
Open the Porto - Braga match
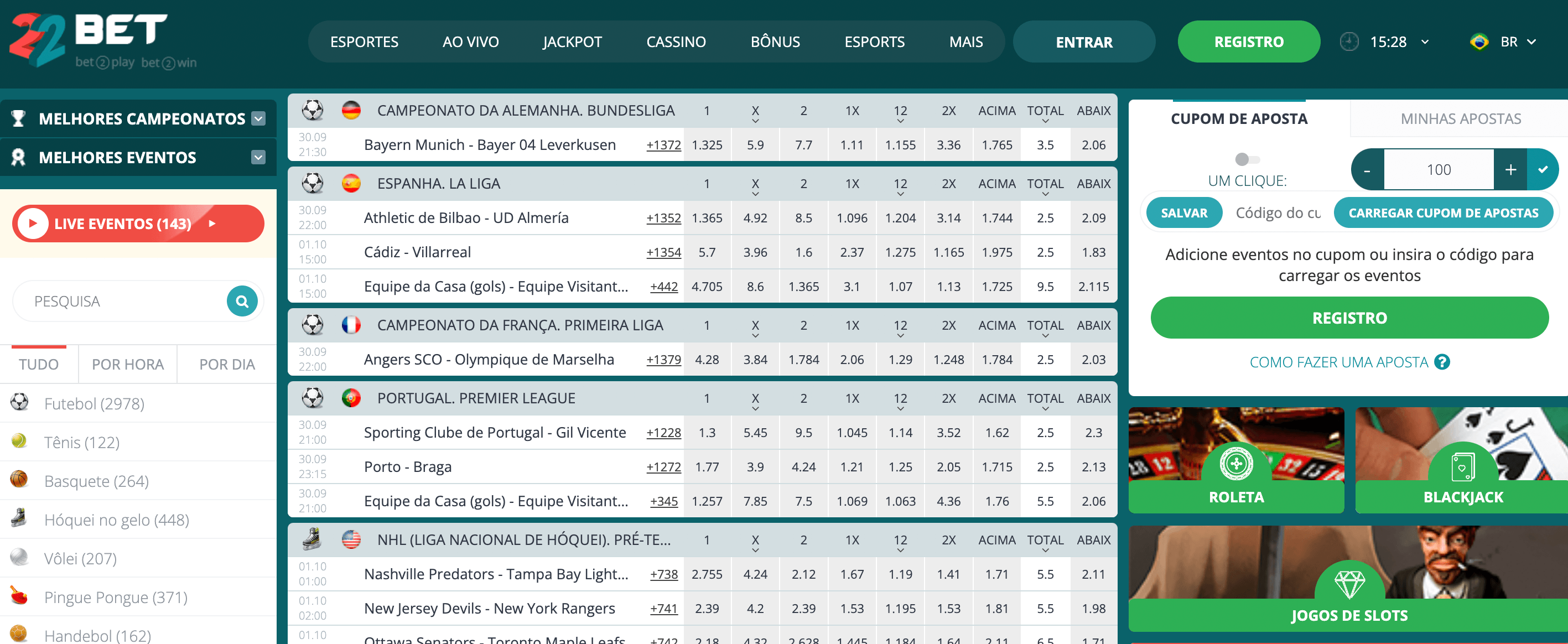[x=408, y=467]
